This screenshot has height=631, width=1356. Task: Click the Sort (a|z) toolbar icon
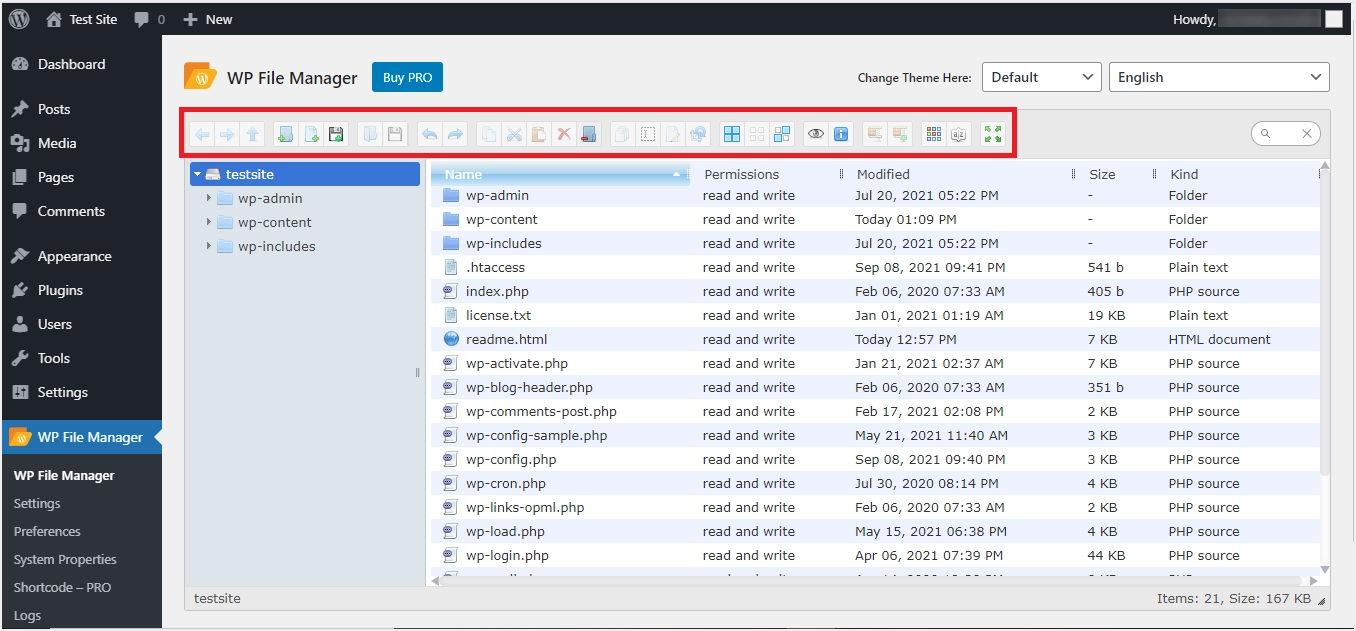[958, 134]
